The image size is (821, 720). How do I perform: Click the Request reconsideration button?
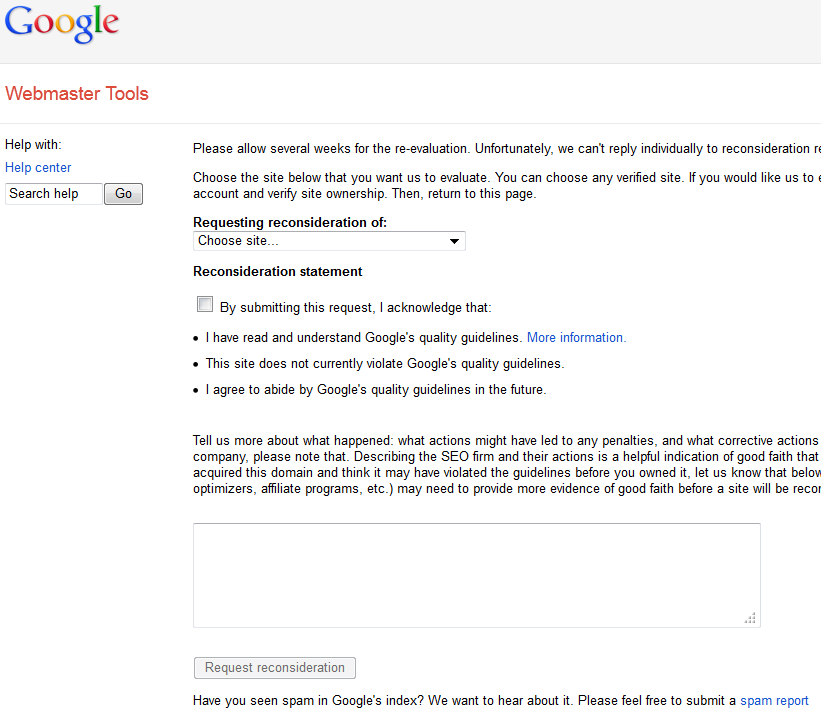point(275,668)
